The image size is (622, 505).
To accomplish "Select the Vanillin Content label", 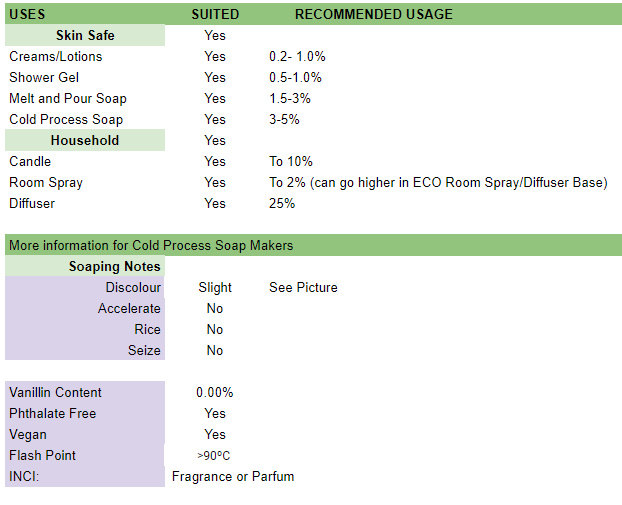I will coord(56,392).
